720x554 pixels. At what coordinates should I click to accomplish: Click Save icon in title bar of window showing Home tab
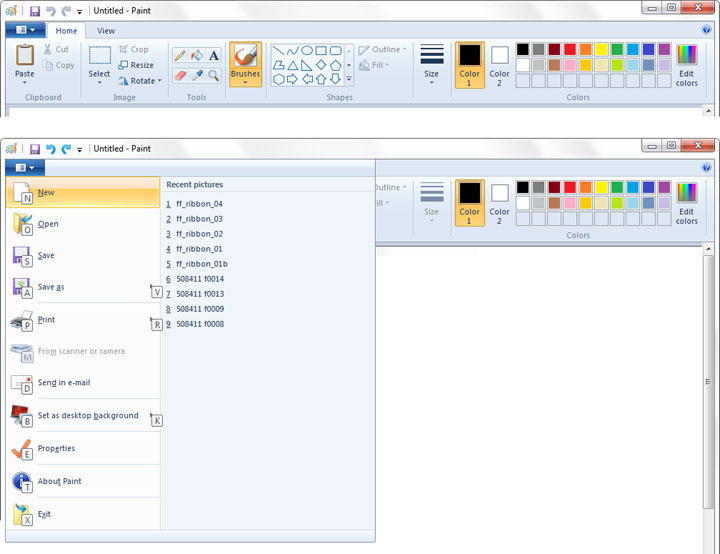(x=35, y=11)
